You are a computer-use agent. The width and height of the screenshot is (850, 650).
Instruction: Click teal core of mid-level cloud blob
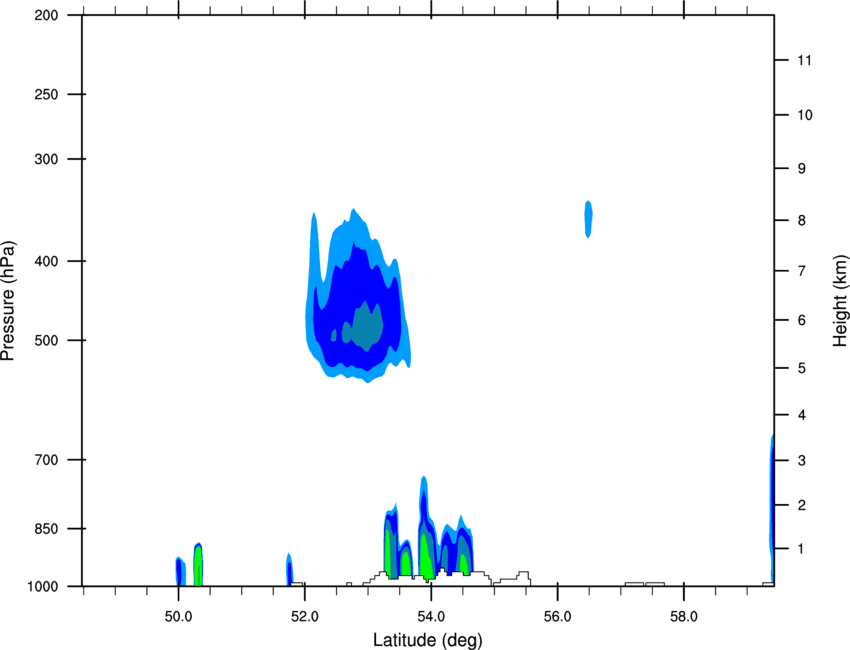[x=366, y=327]
